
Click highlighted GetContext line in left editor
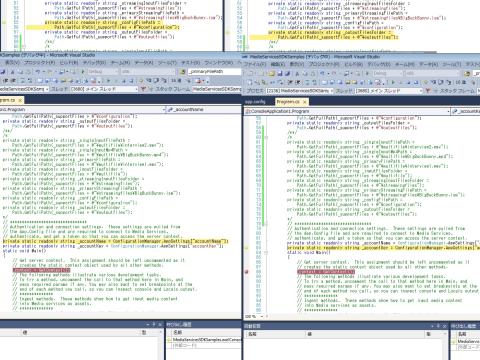click(41, 270)
